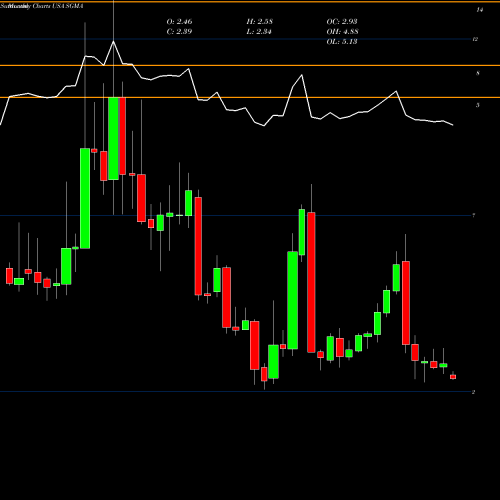Click the price axis label '7'
The width and height of the screenshot is (500, 500).
tap(474, 216)
